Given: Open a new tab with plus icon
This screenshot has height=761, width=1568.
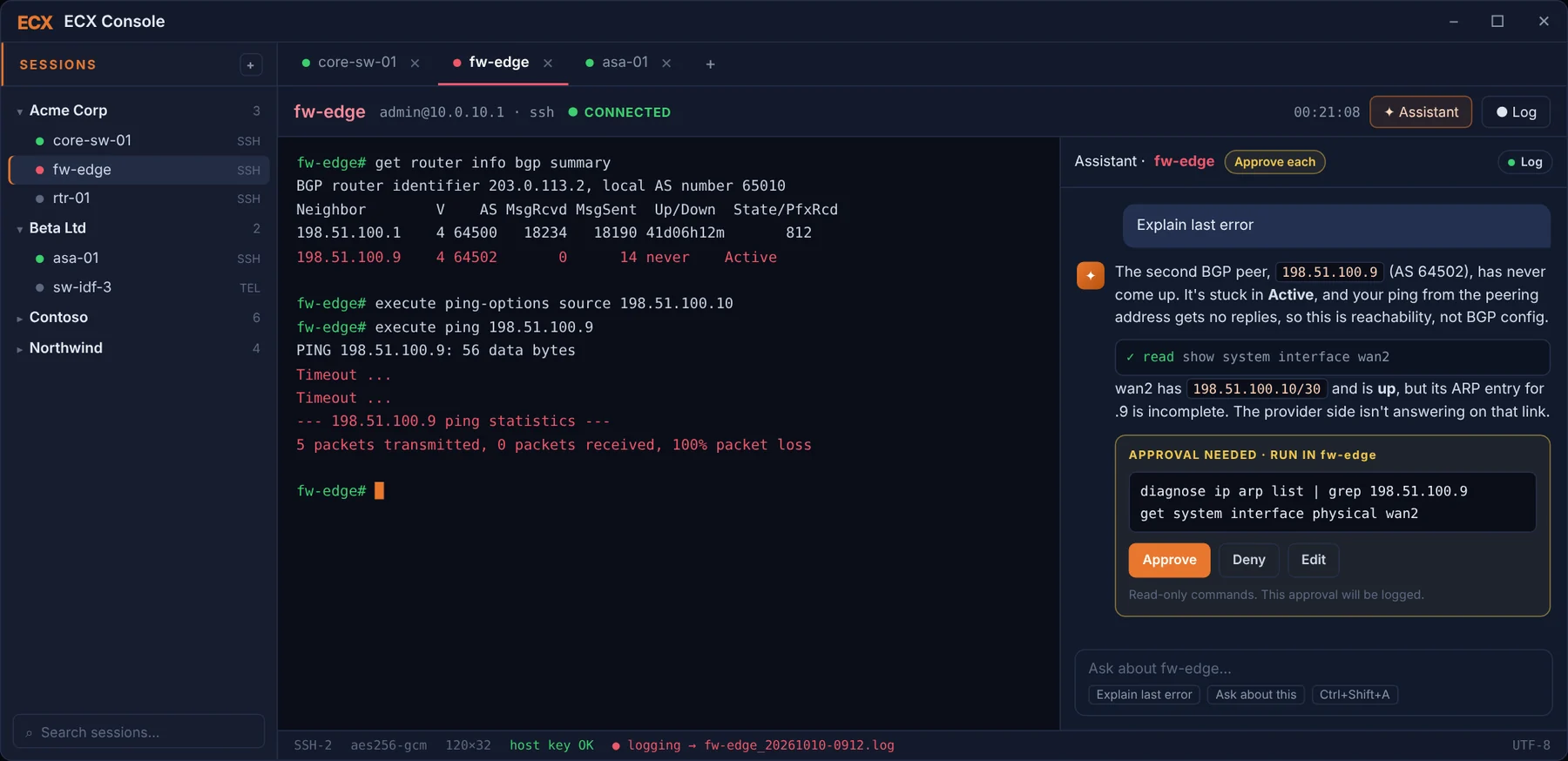Looking at the screenshot, I should tap(710, 64).
